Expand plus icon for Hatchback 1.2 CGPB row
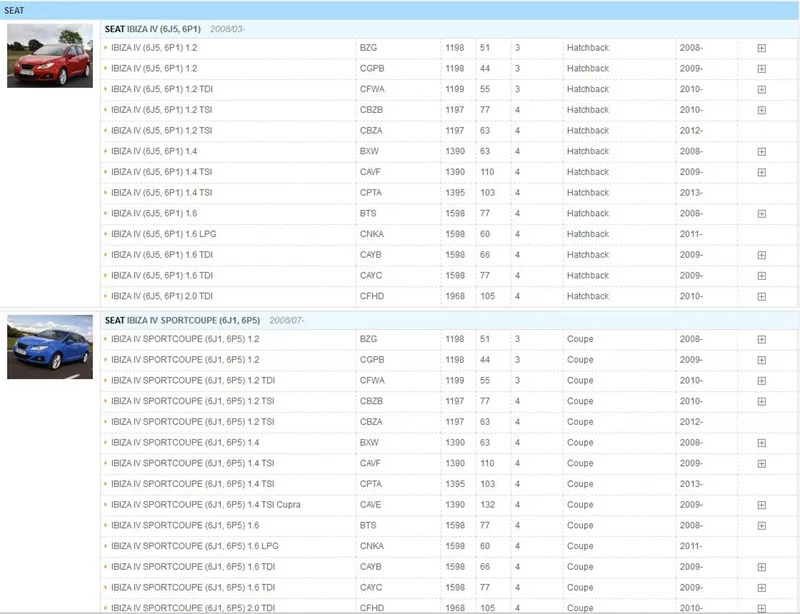The image size is (800, 614). click(761, 69)
